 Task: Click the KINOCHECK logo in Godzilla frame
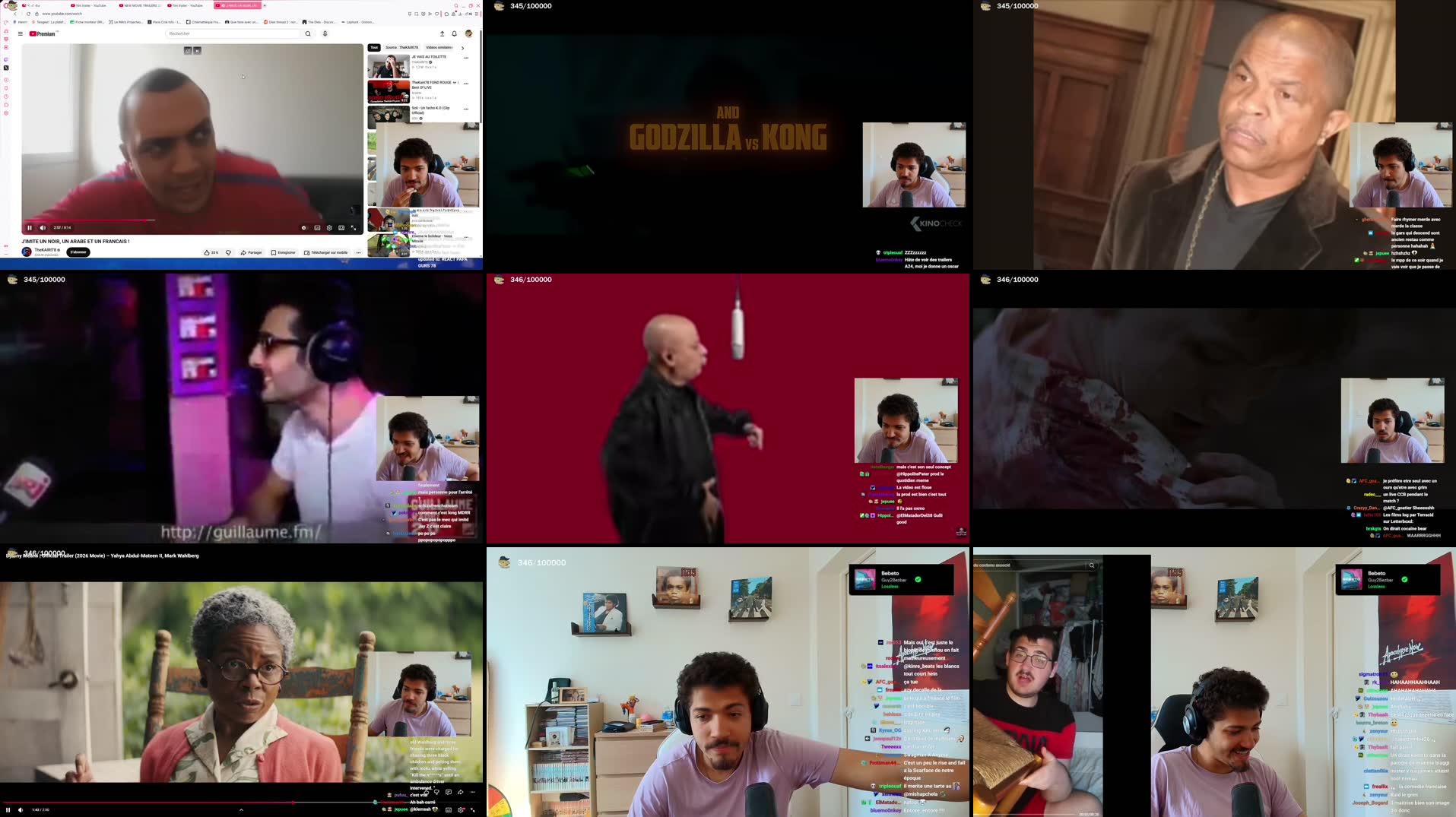point(936,223)
